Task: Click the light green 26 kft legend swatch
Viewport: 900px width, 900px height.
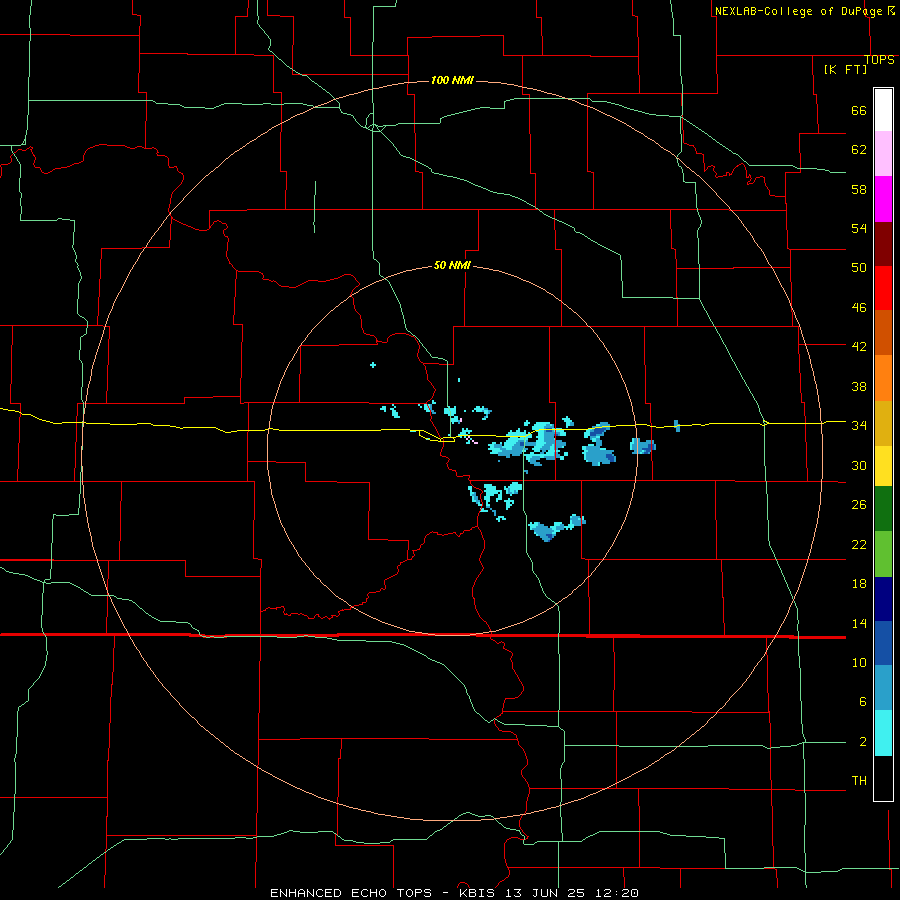Action: [883, 554]
